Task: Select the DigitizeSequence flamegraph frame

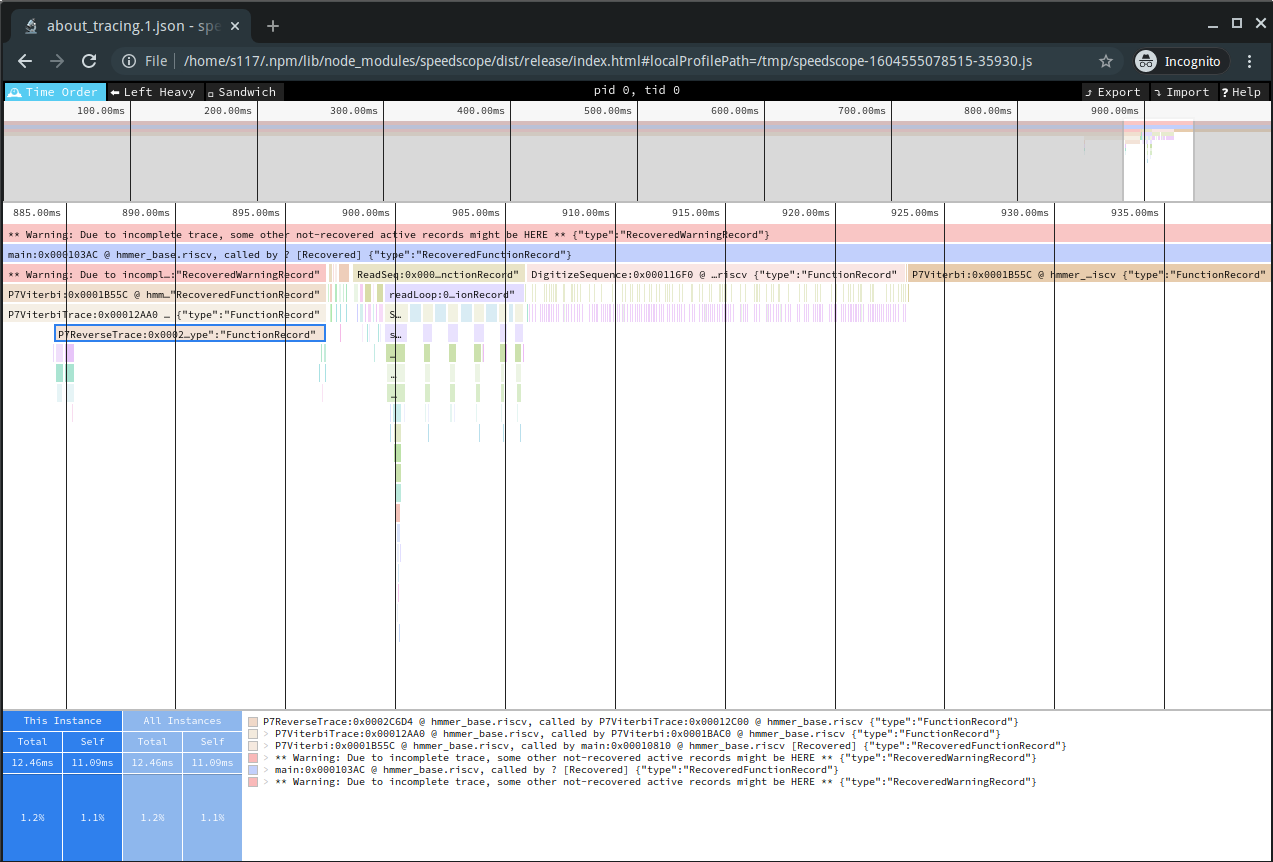Action: 714,274
